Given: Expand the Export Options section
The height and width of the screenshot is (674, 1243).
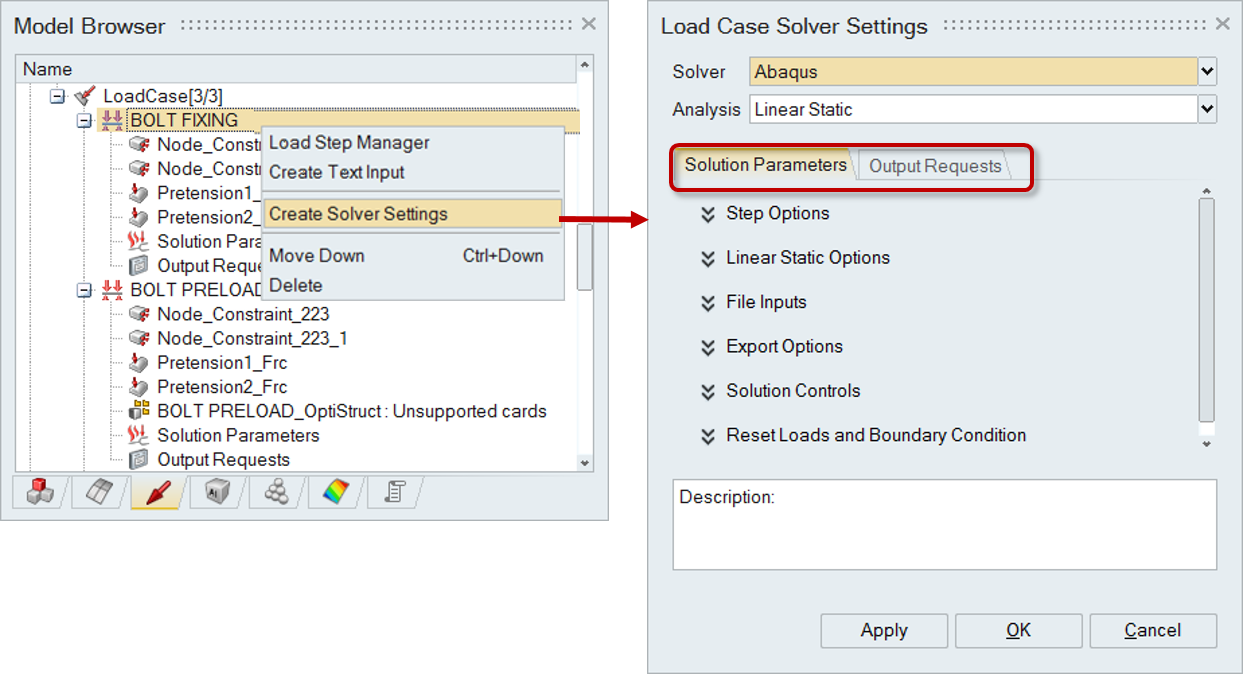Looking at the screenshot, I should point(709,347).
